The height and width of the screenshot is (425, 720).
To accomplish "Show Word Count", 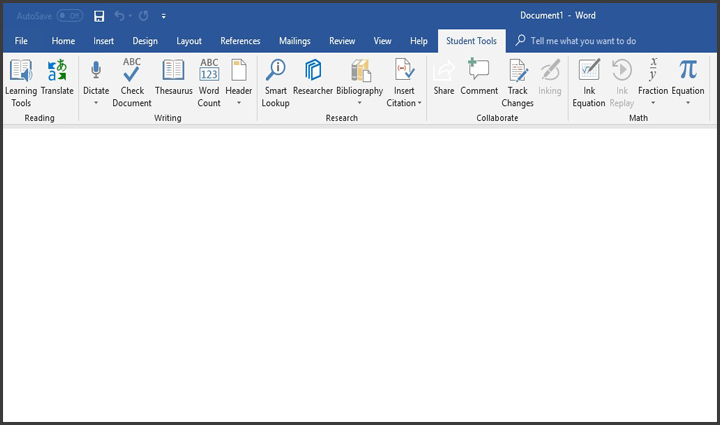I will coord(209,83).
